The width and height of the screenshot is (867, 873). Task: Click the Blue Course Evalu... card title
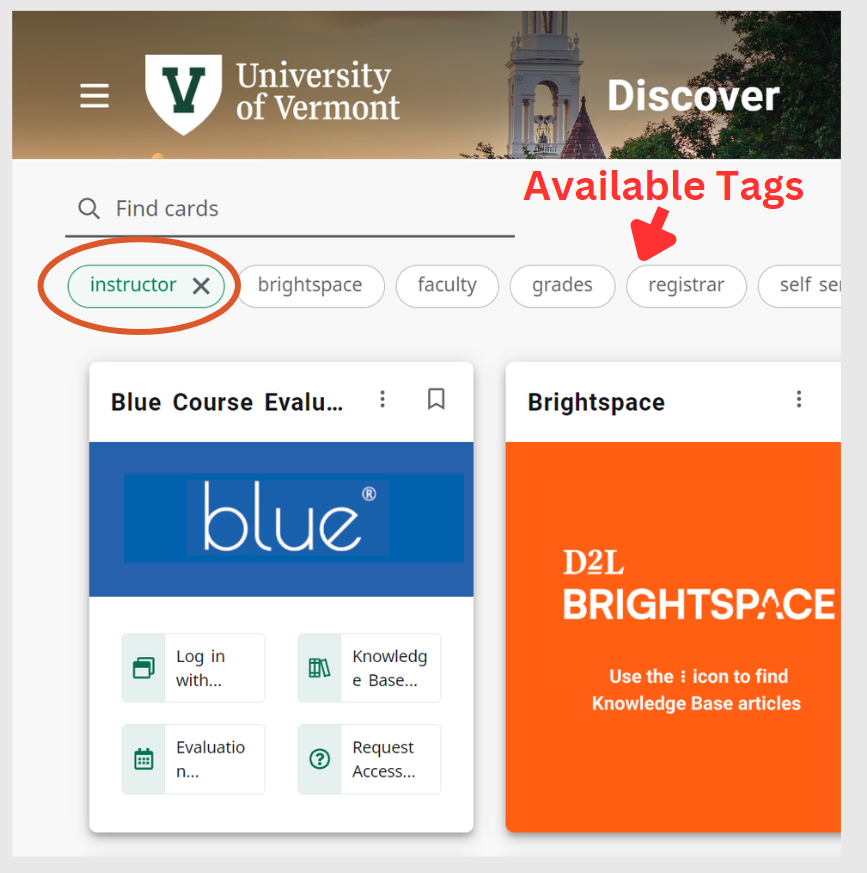(227, 402)
